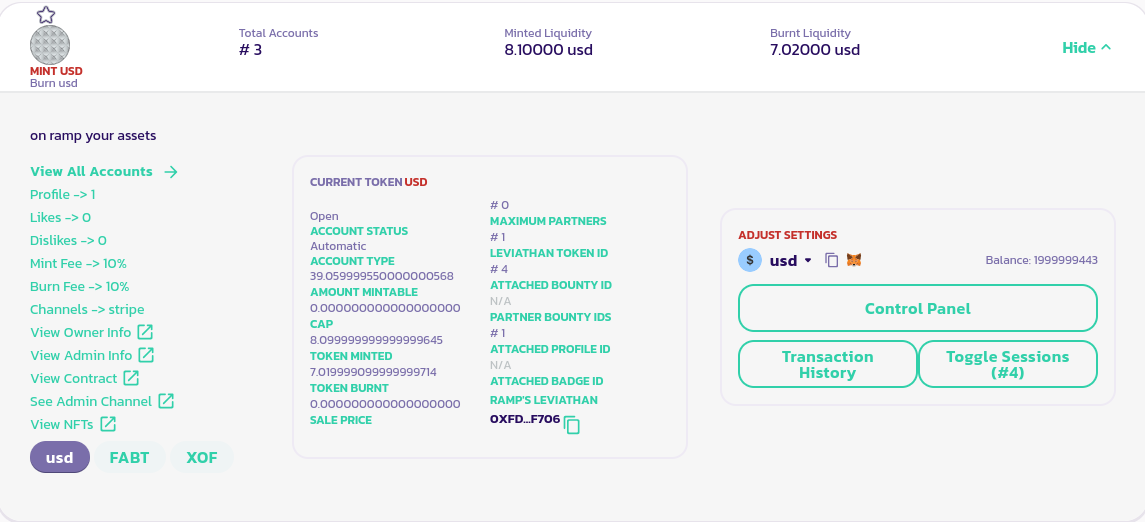1145x522 pixels.
Task: Copy the Ramp's Leviathan address 0XFD...F706
Action: [572, 426]
